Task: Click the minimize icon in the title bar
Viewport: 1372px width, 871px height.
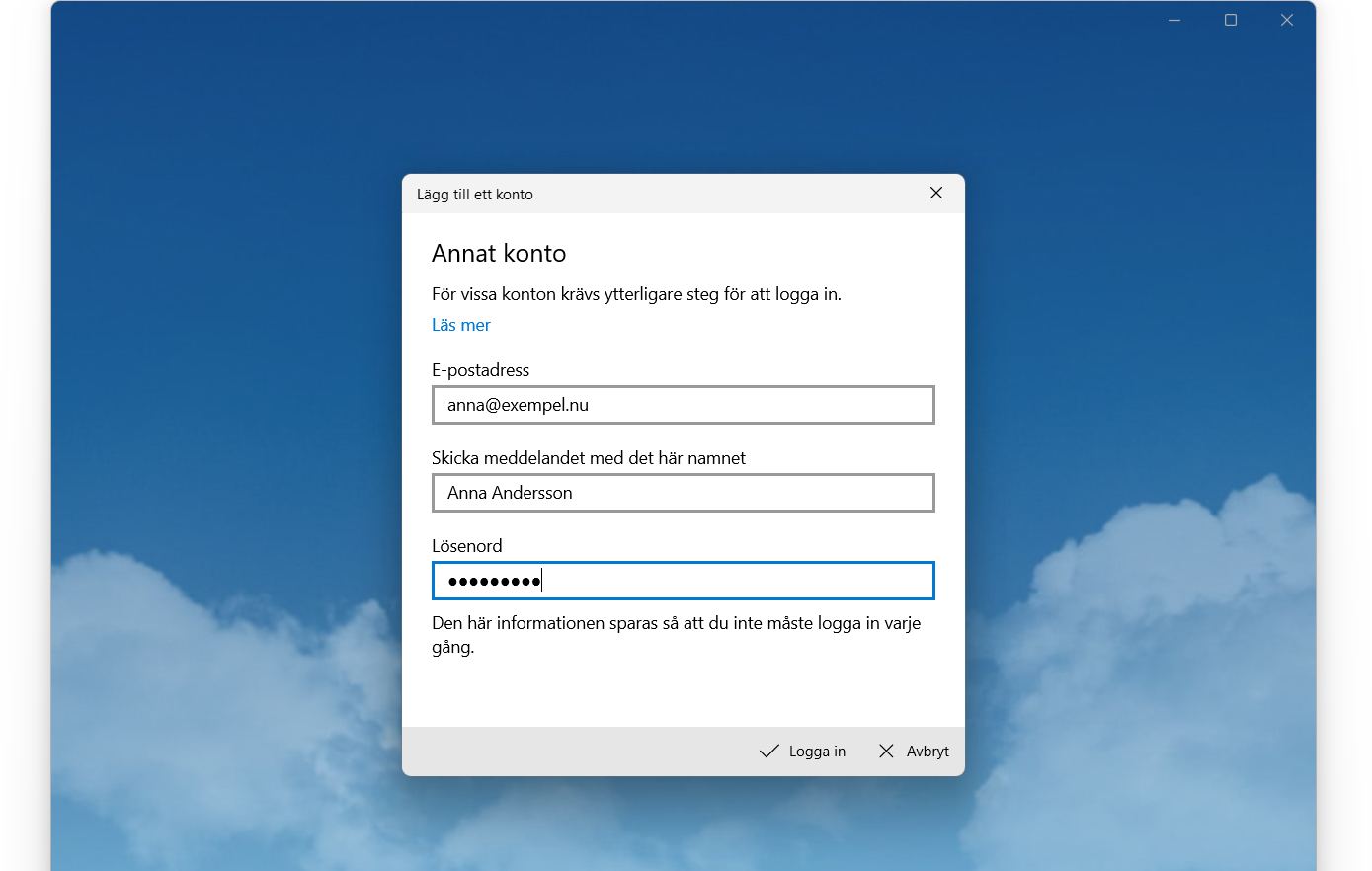Action: pos(1172,19)
